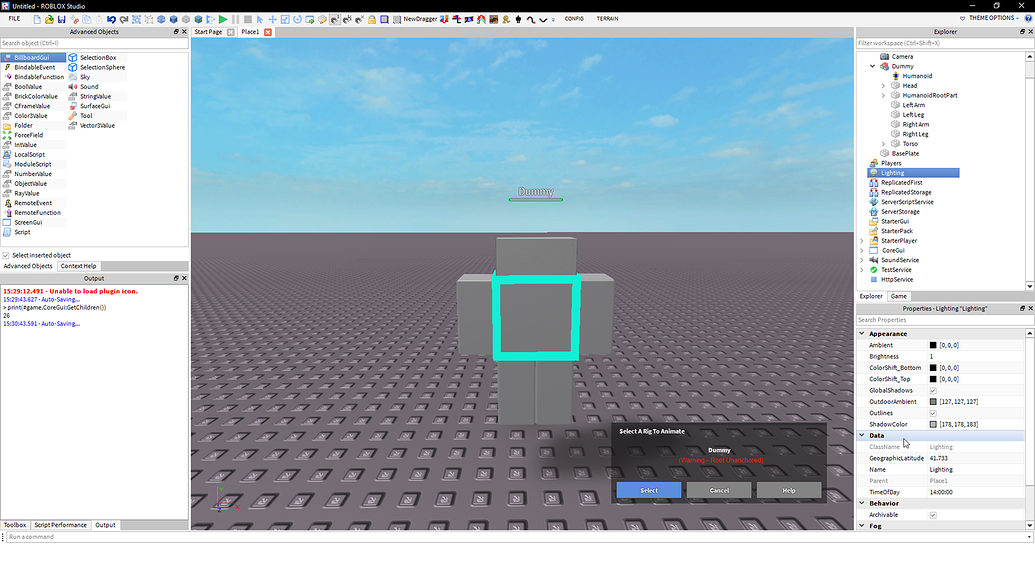Insert a Script object from list
Screen dimensions: 1035x561
[x=22, y=232]
